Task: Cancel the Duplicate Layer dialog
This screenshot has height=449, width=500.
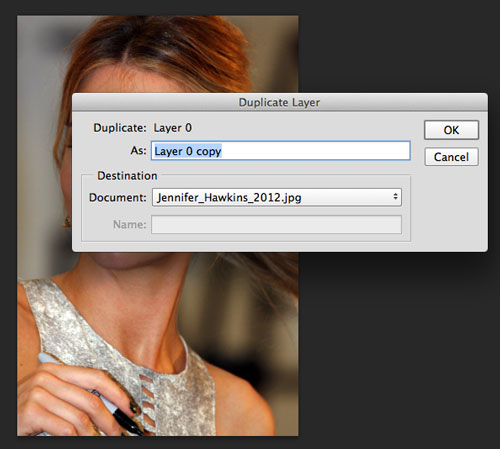Action: tap(451, 157)
